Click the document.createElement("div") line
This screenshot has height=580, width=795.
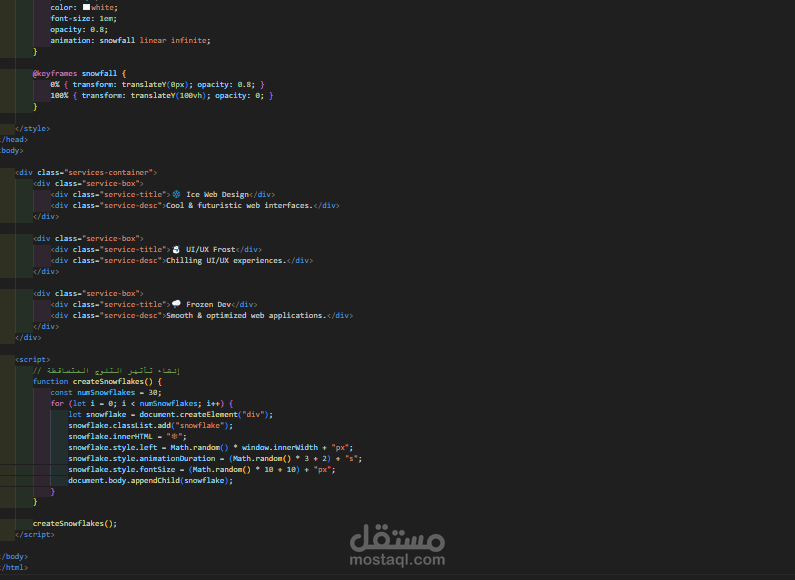[171, 415]
